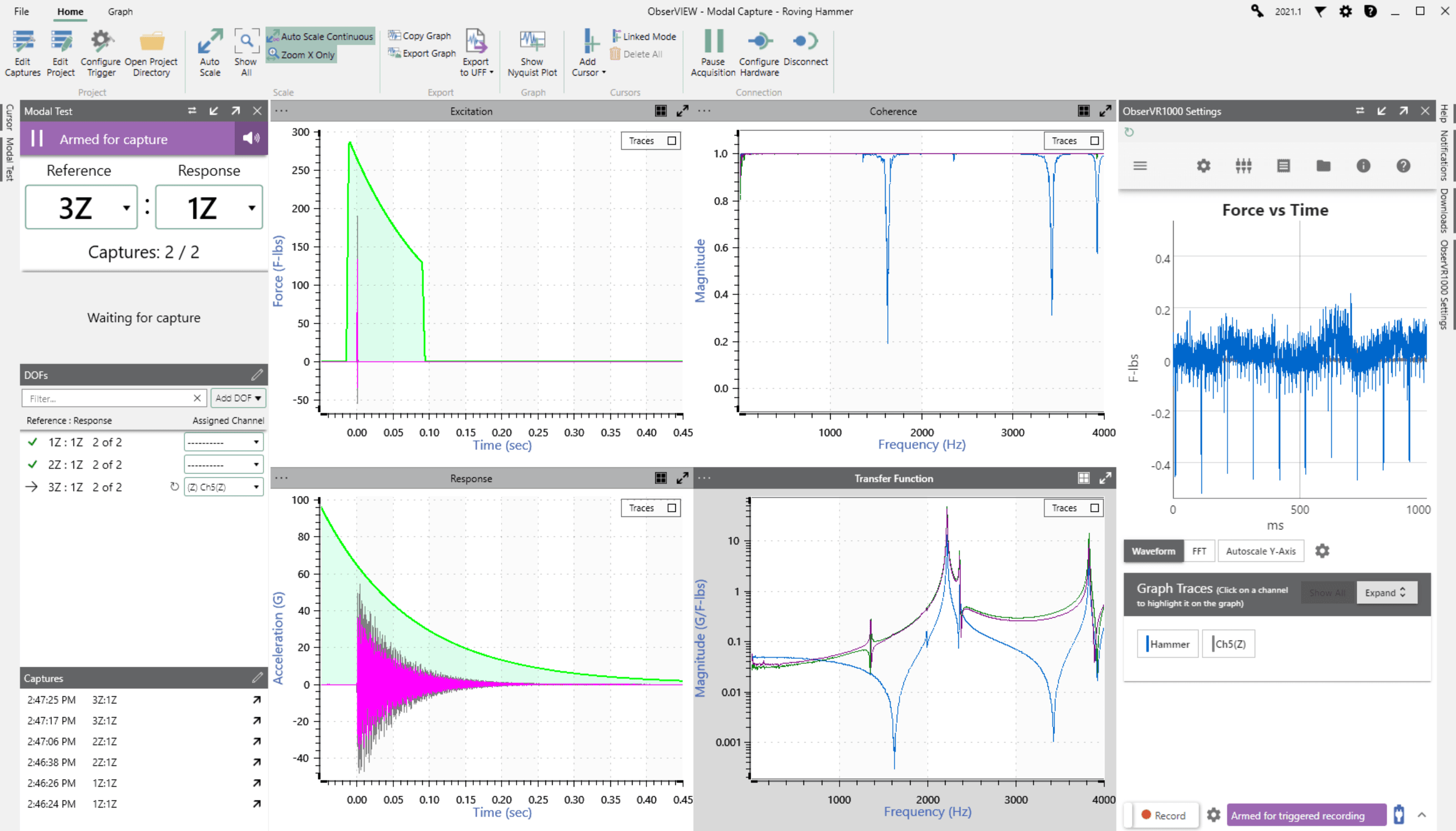This screenshot has width=1456, height=831.
Task: Open the Add DOF dropdown
Action: tap(239, 398)
